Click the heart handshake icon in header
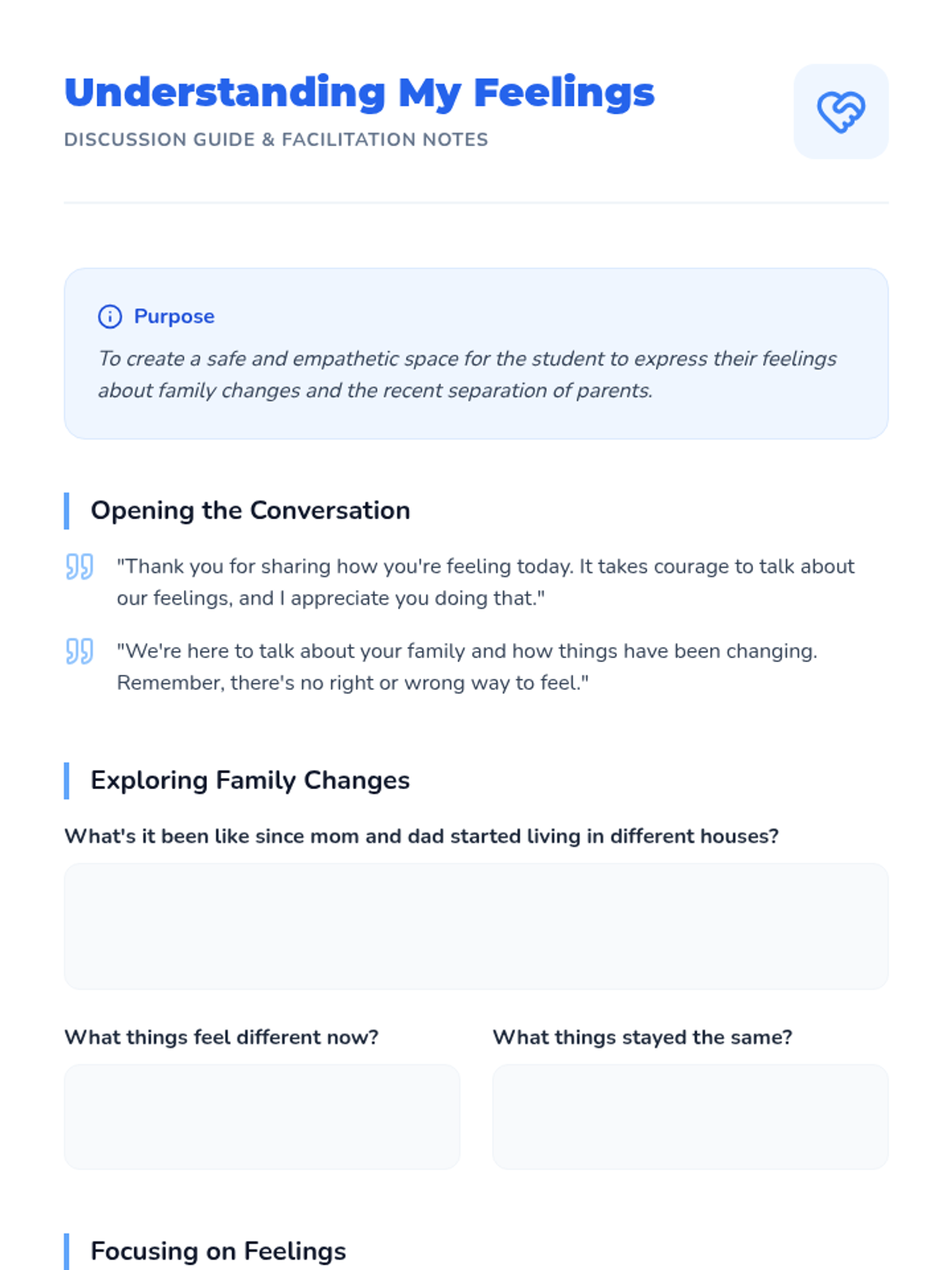Screen dimensions: 952x1270 [x=841, y=112]
